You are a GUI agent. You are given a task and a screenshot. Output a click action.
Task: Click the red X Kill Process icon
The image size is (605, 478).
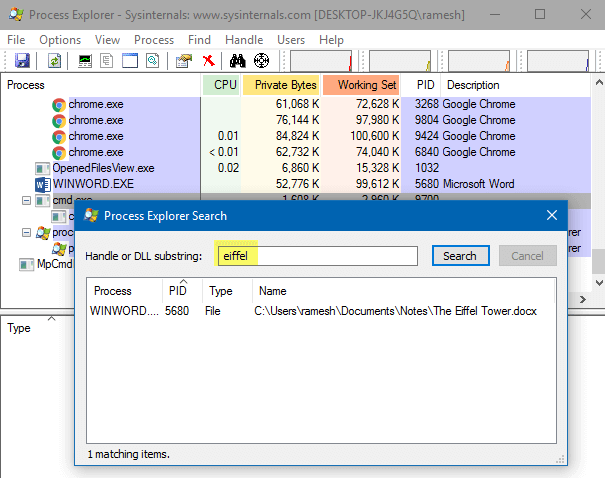point(208,61)
